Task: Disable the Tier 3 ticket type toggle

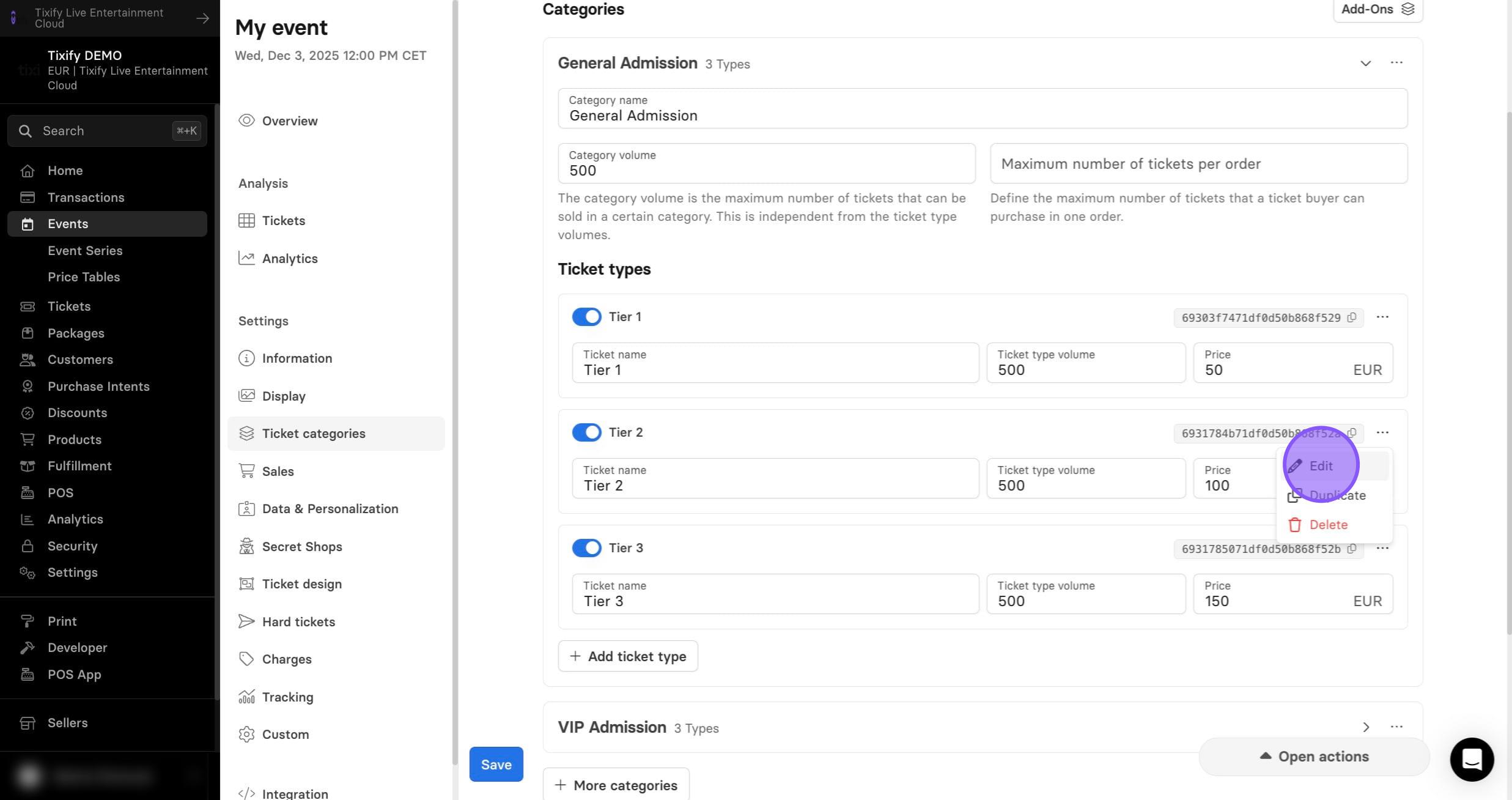Action: click(586, 547)
